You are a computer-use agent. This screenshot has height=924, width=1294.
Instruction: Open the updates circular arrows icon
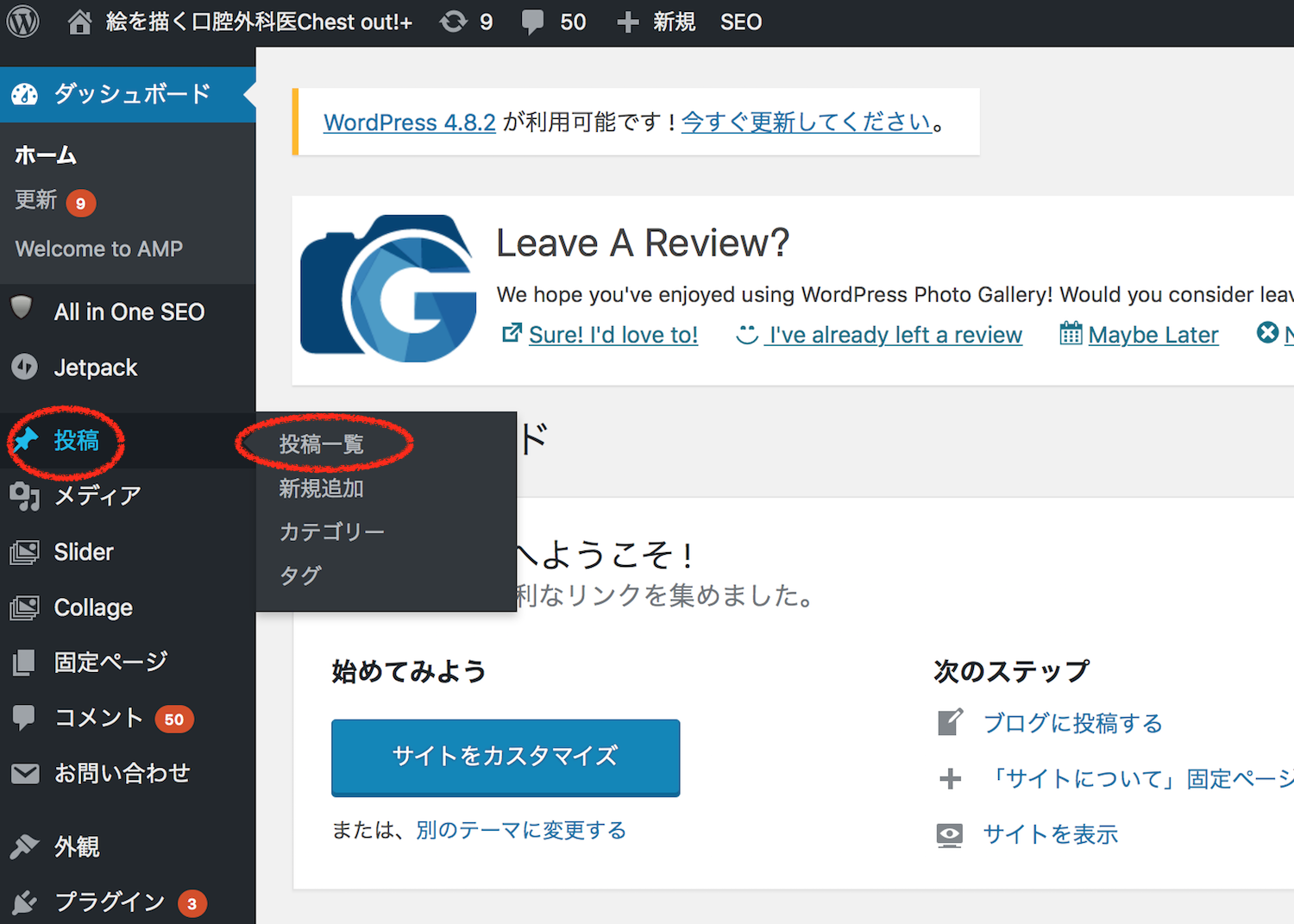coord(454,22)
